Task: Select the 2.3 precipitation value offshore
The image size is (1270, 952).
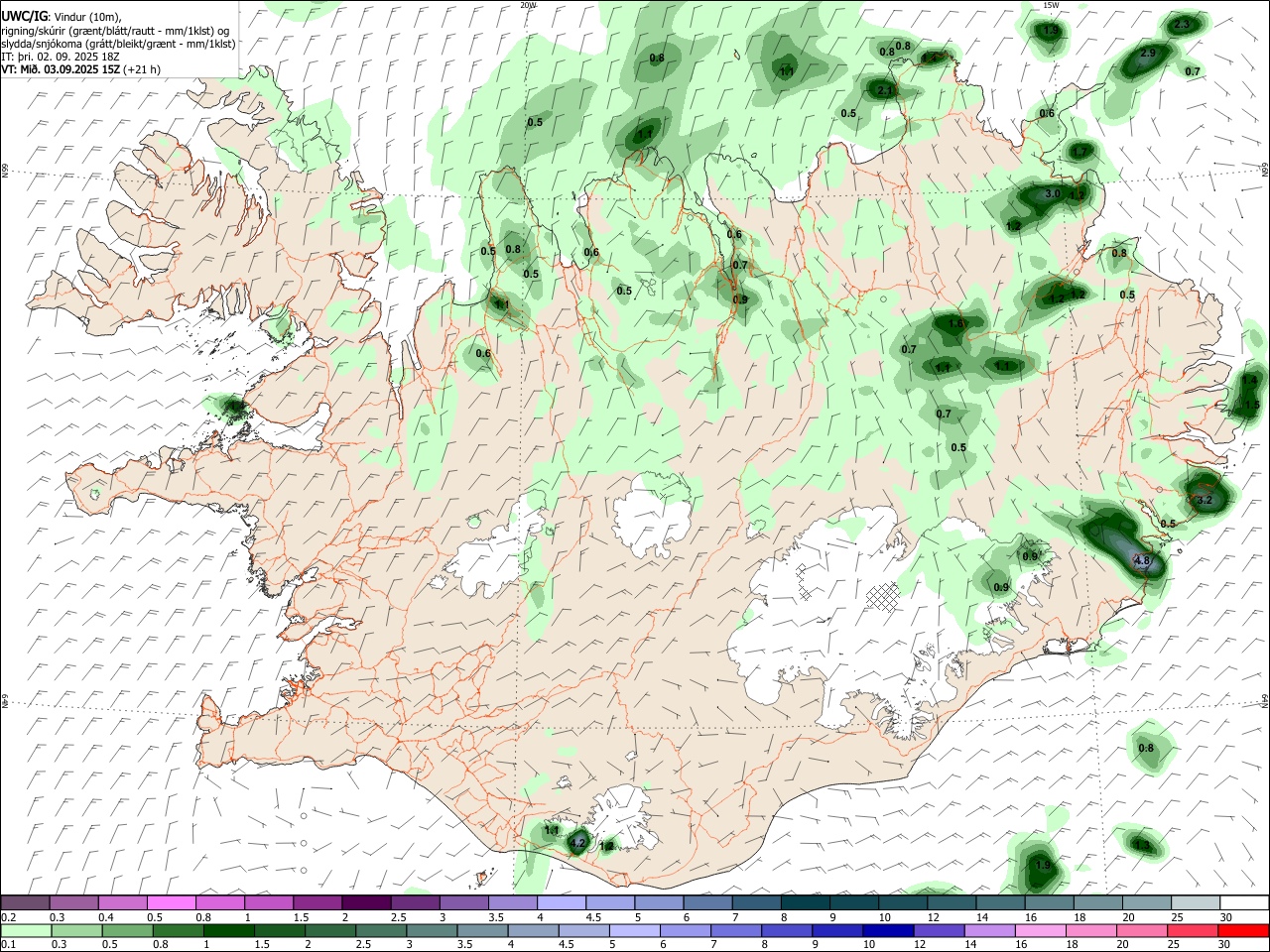Action: (1182, 24)
